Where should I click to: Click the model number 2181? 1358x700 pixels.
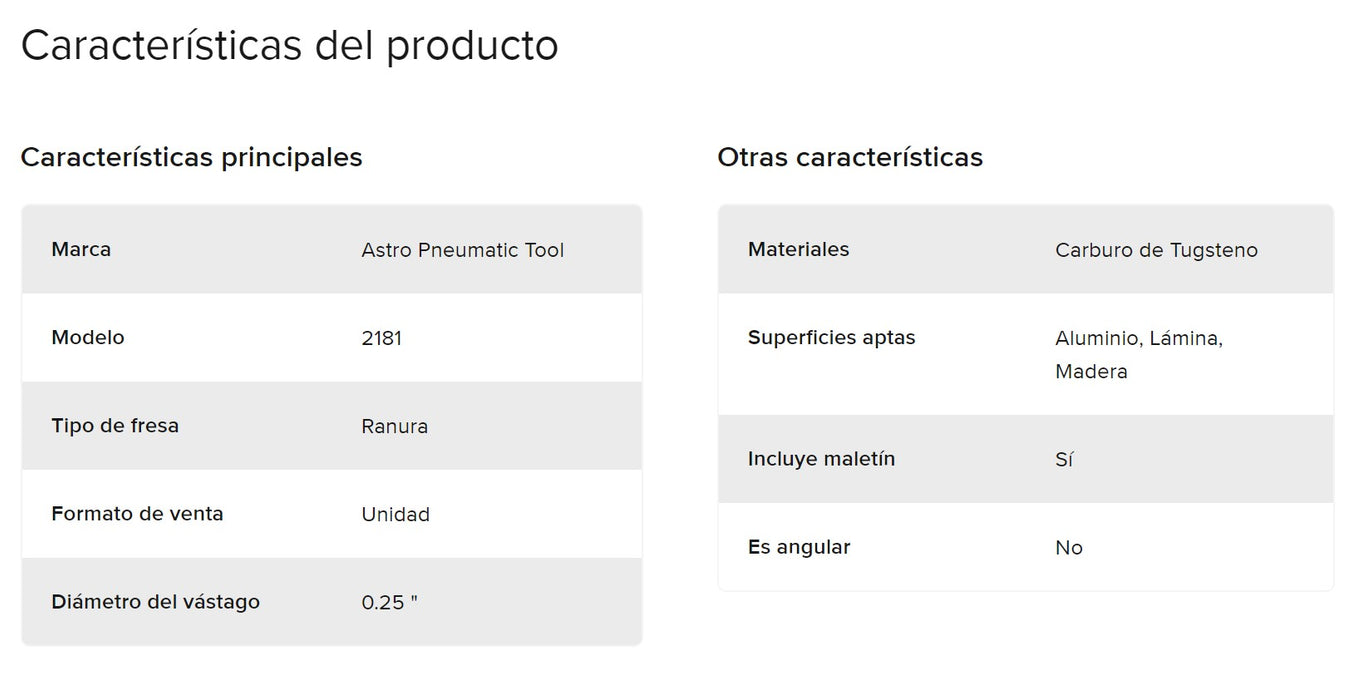pos(381,338)
